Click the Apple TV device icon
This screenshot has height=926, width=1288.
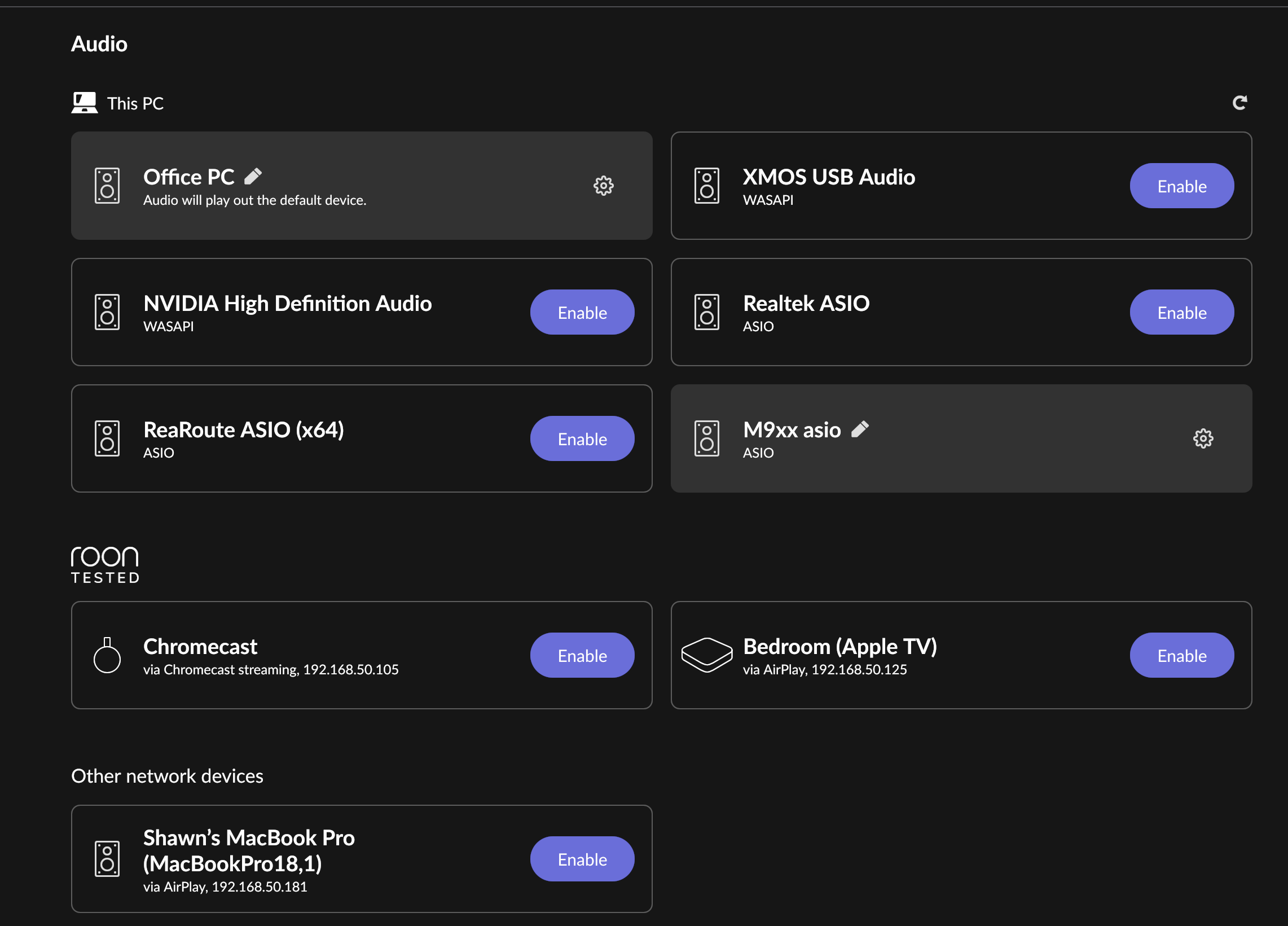706,655
